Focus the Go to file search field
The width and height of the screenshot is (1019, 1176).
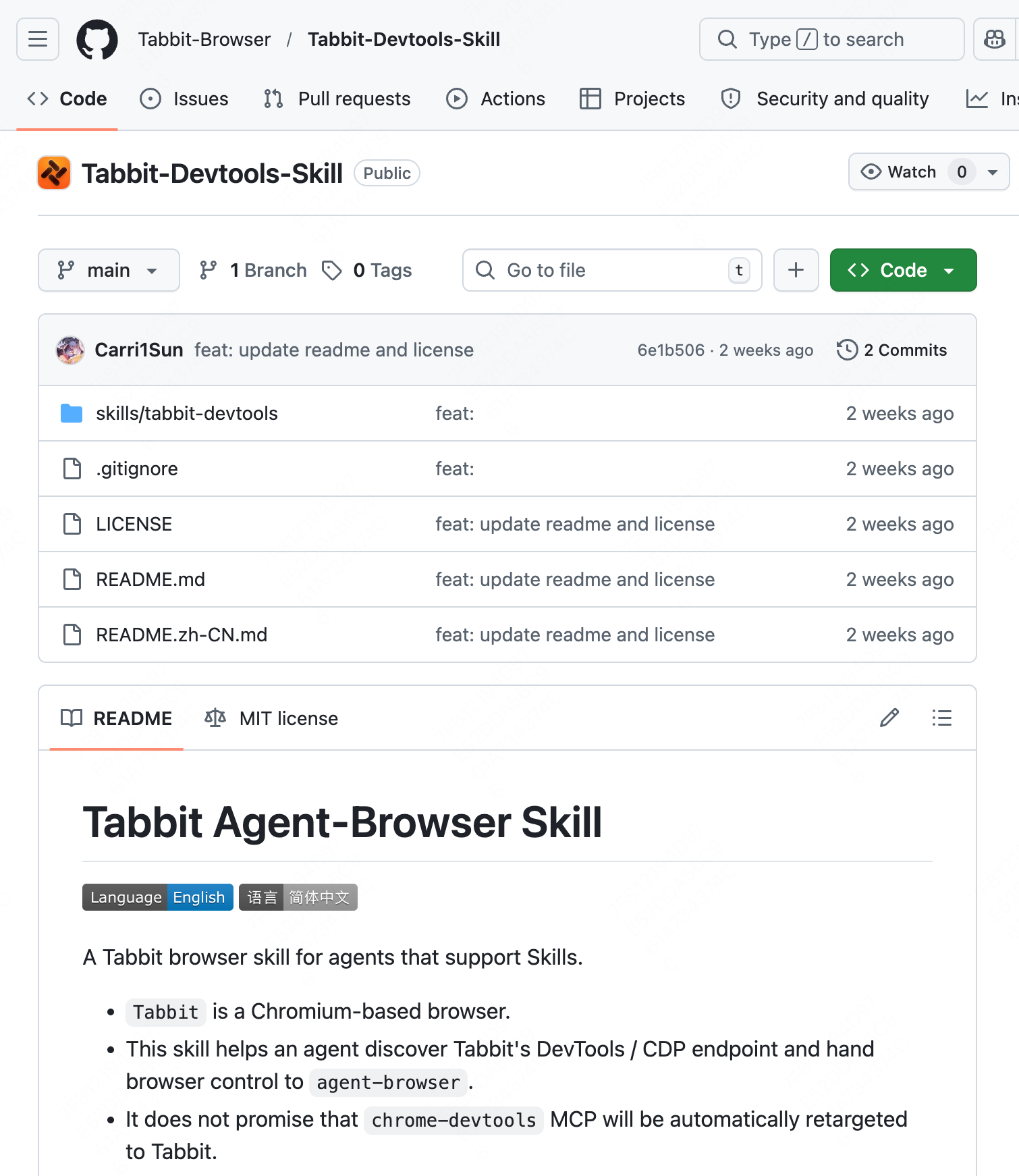pos(612,270)
